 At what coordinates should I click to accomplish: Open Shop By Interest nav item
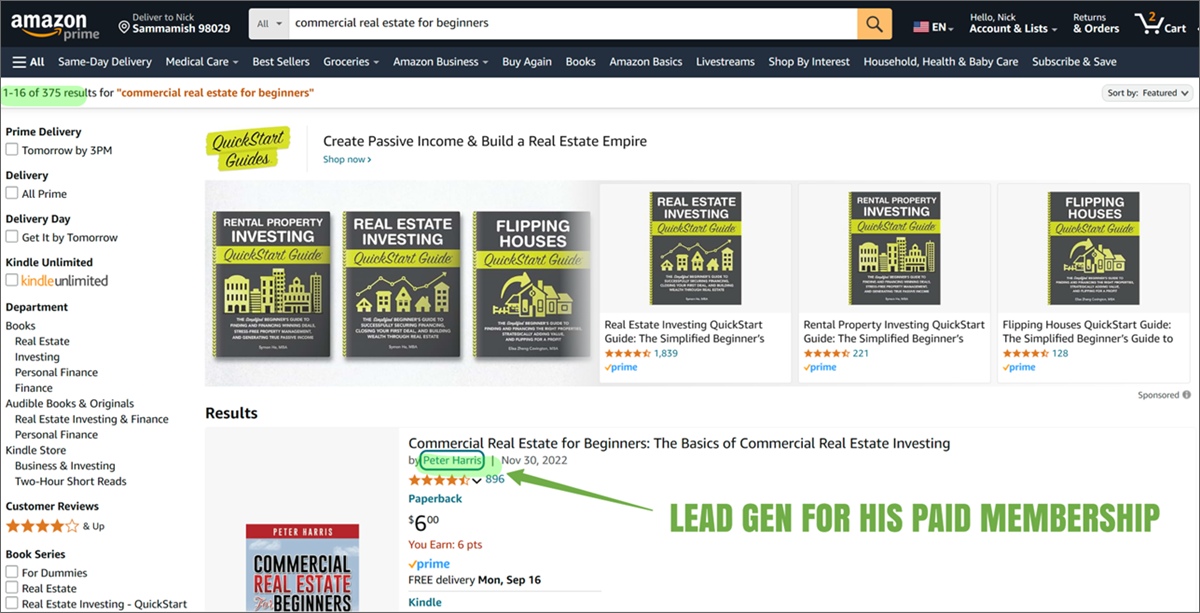click(x=809, y=61)
